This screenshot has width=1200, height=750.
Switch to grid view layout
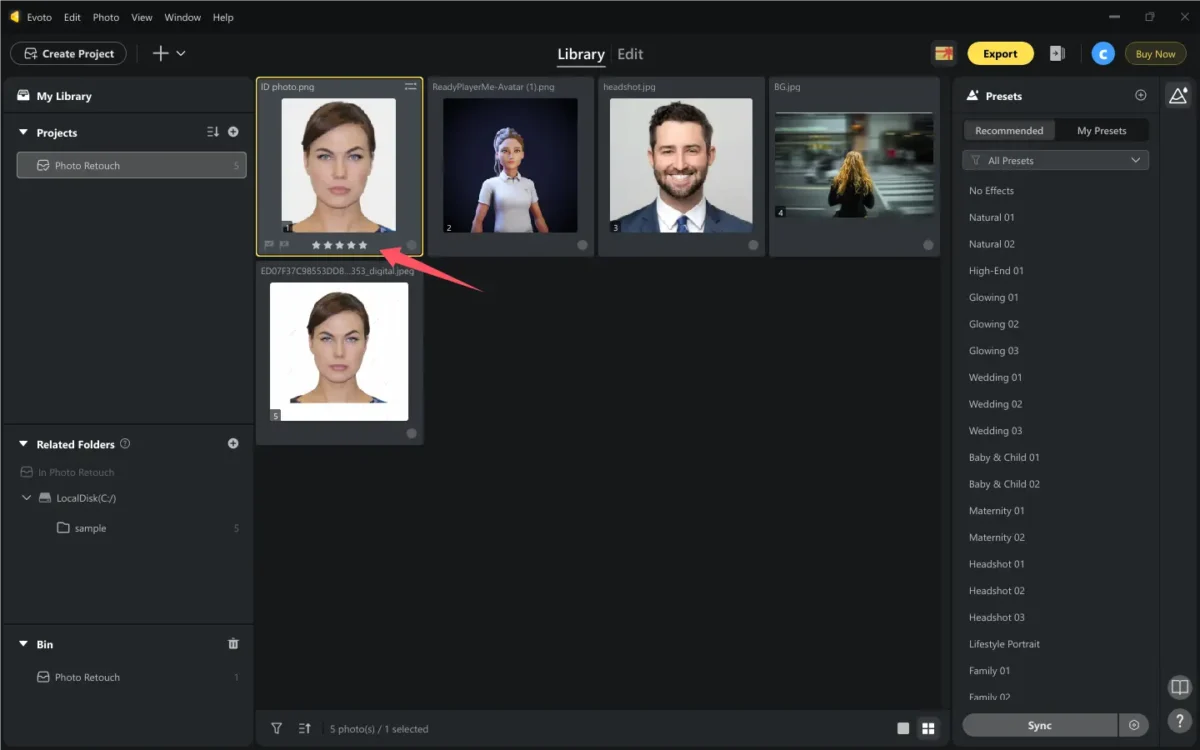point(928,729)
